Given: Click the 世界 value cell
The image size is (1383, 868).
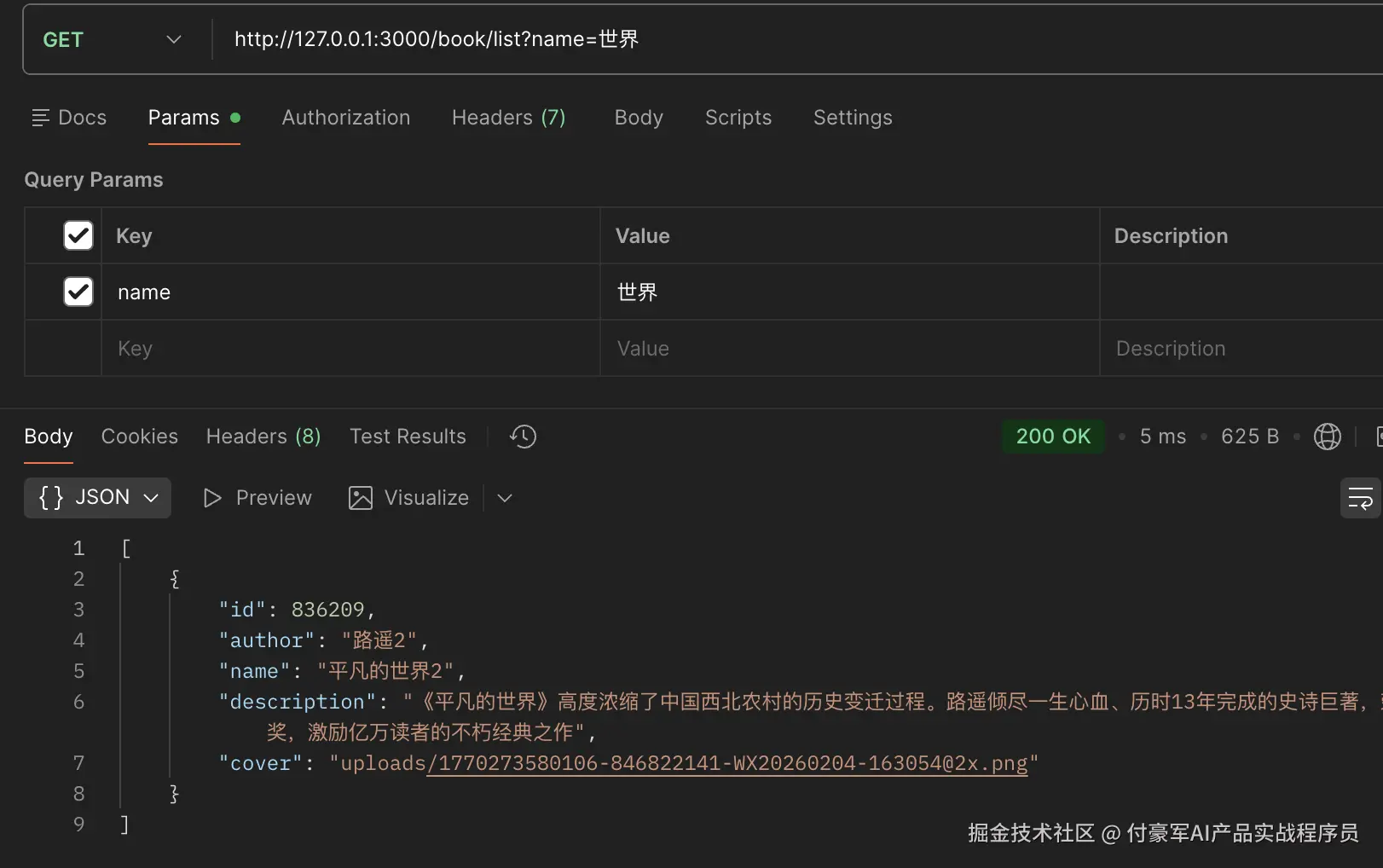Looking at the screenshot, I should click(850, 292).
